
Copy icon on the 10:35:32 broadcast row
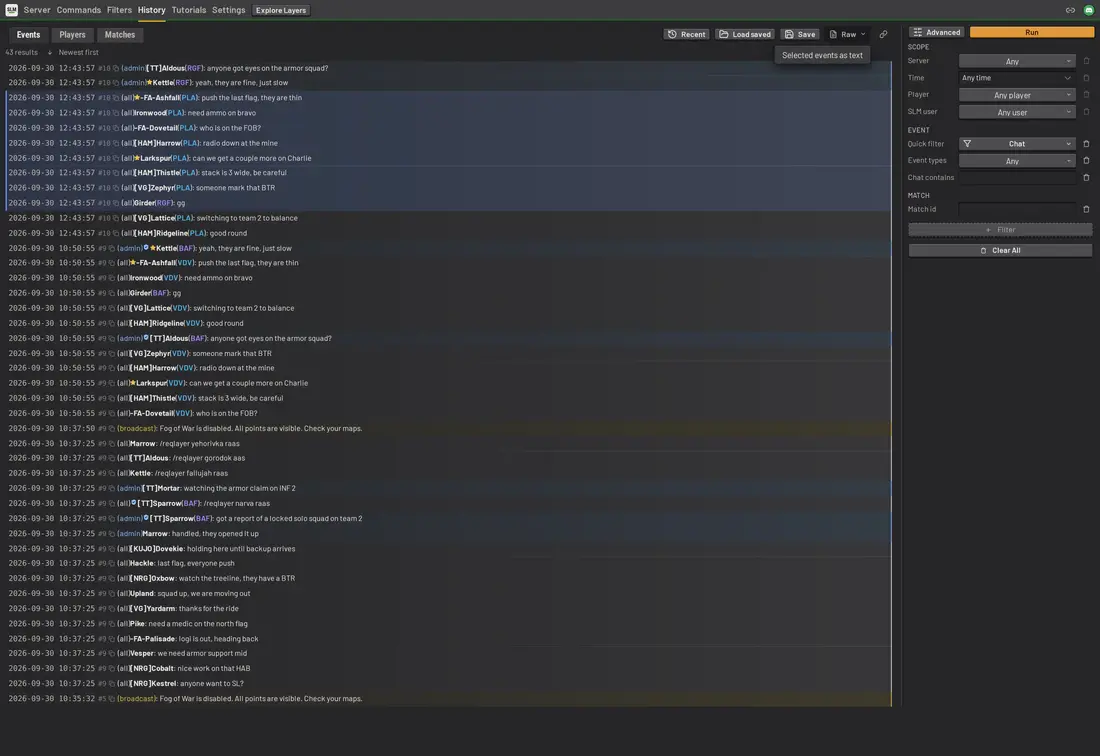[x=112, y=698]
